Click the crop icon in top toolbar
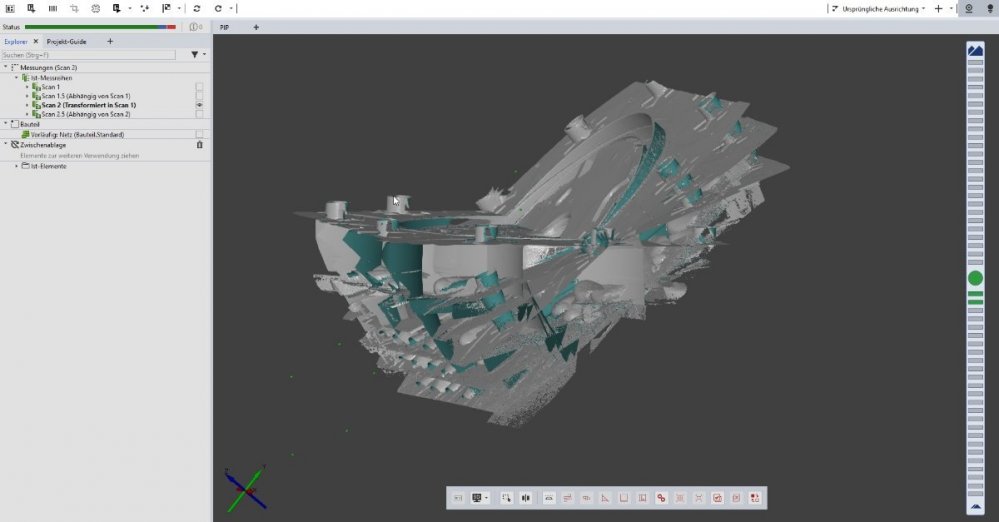 pos(74,8)
